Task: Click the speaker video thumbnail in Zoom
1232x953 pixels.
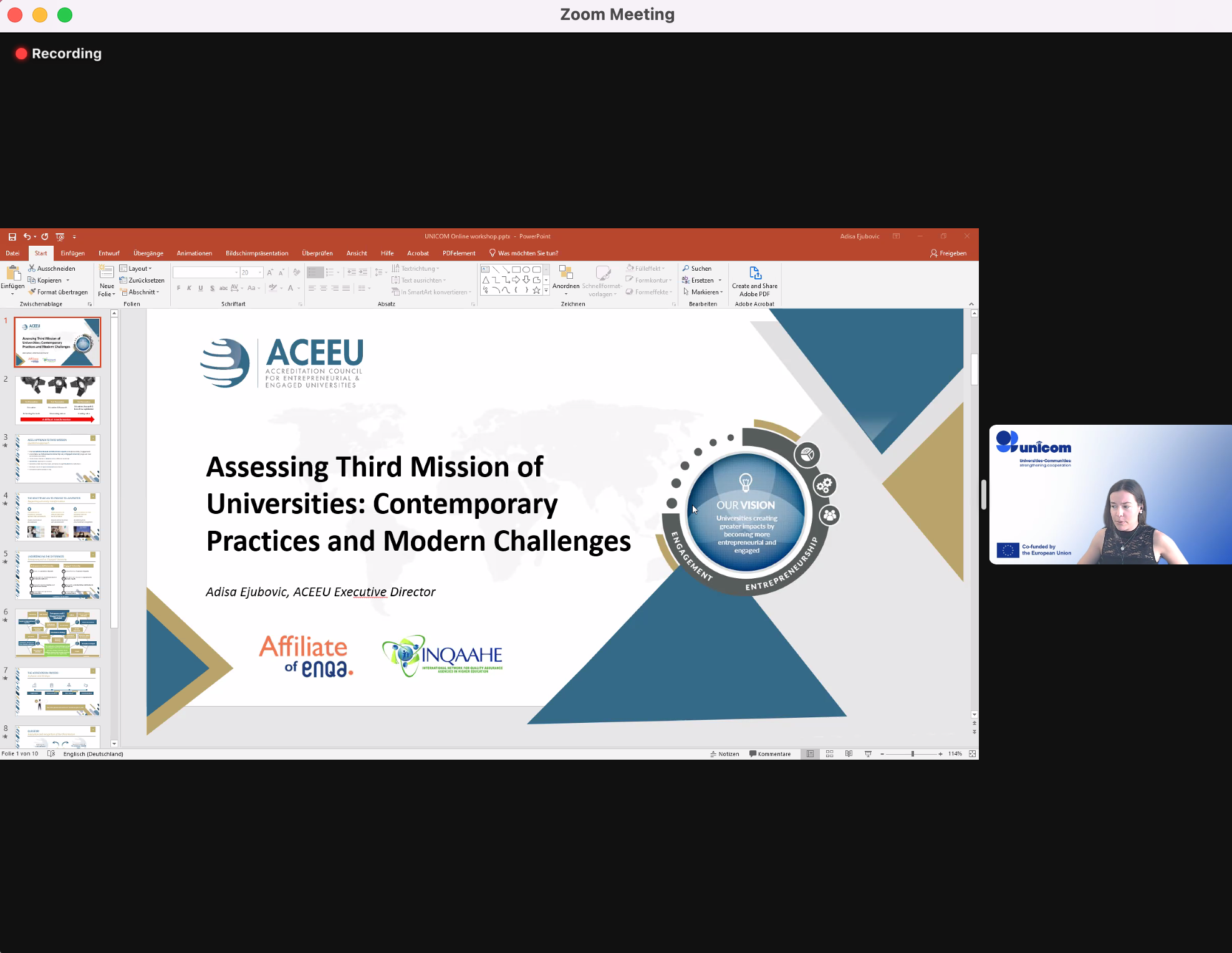Action: [1110, 495]
